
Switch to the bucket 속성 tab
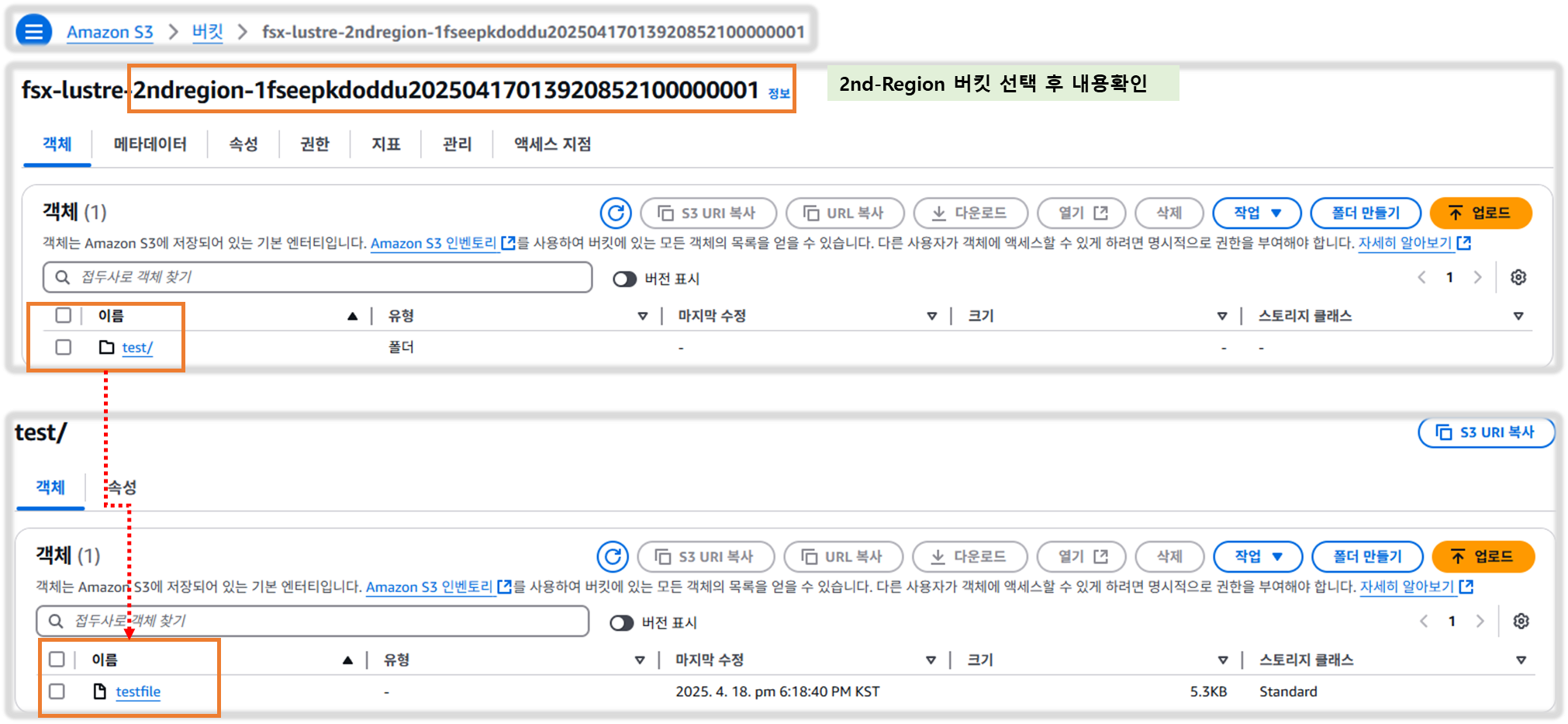(243, 144)
